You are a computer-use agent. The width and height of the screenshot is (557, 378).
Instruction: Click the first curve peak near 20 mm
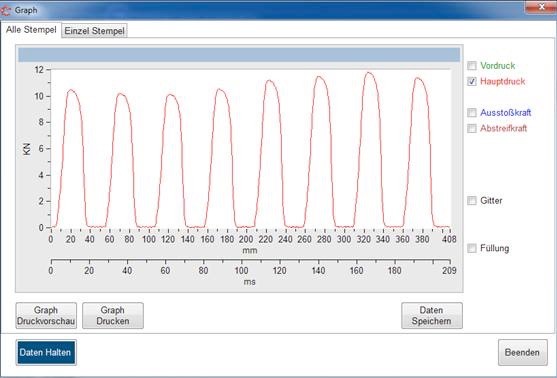pyautogui.click(x=71, y=90)
